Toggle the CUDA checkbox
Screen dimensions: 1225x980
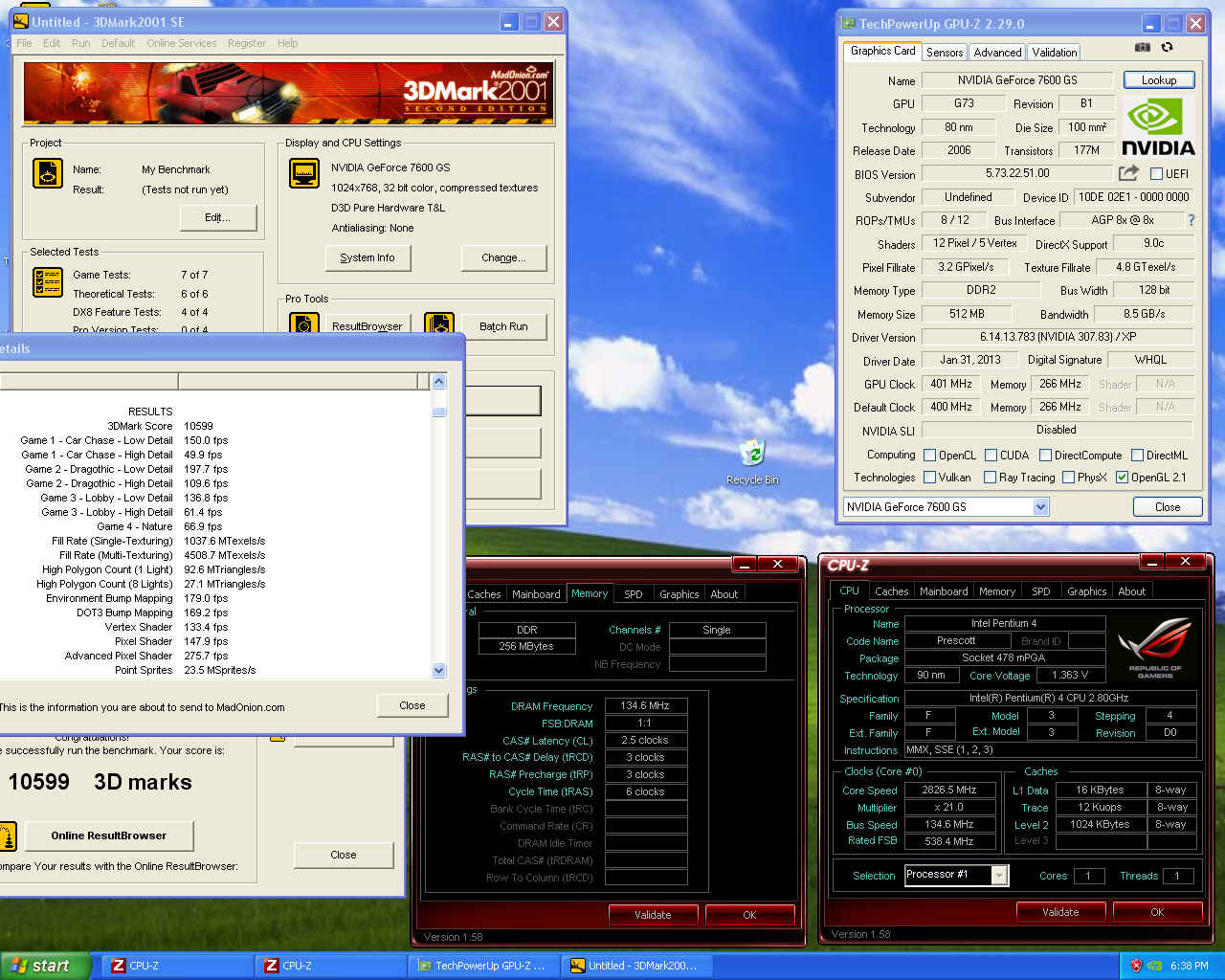tap(991, 456)
